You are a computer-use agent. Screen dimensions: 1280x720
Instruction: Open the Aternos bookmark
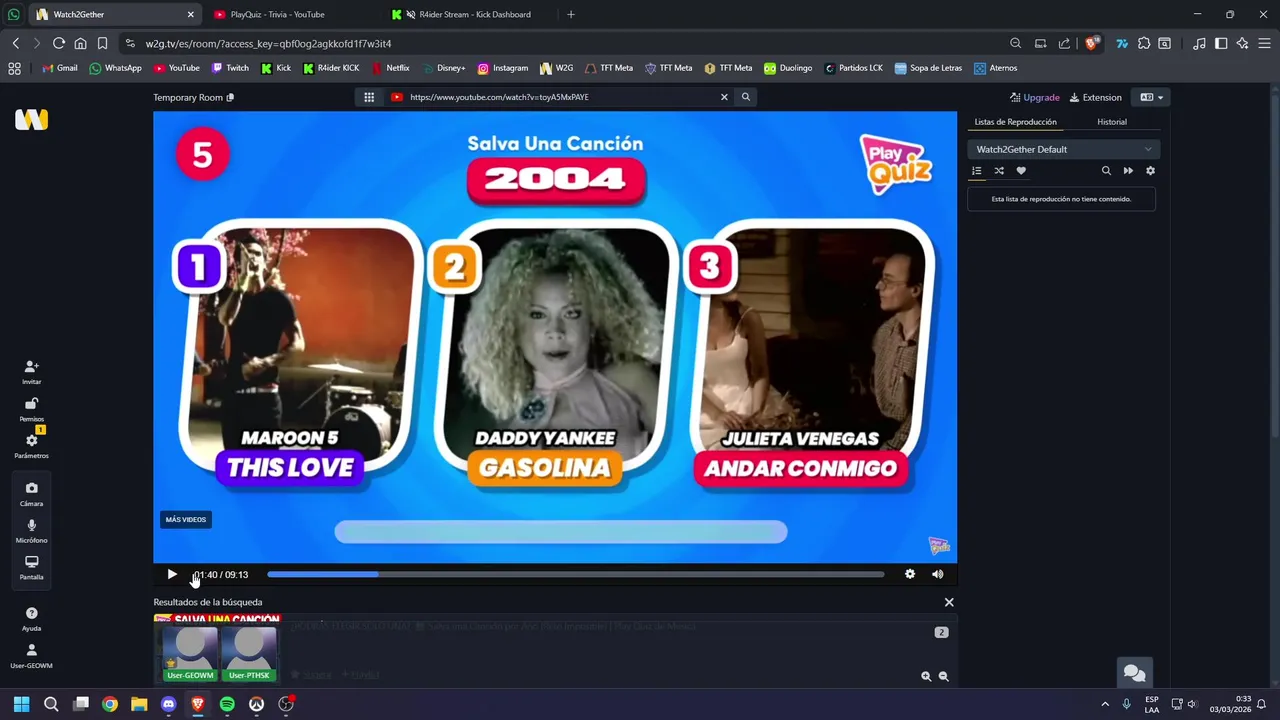(996, 68)
